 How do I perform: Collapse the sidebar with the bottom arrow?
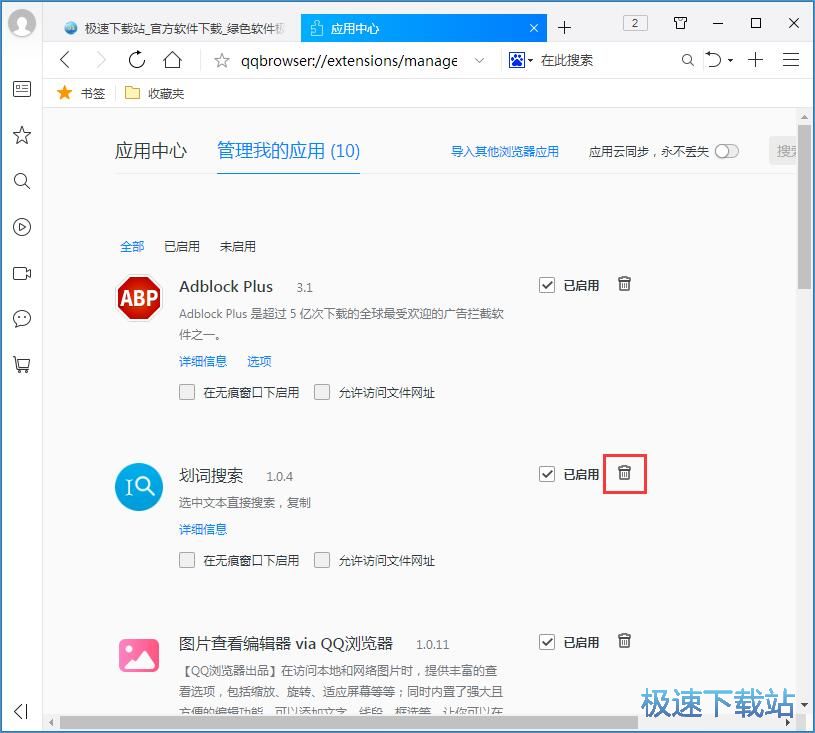[x=21, y=711]
